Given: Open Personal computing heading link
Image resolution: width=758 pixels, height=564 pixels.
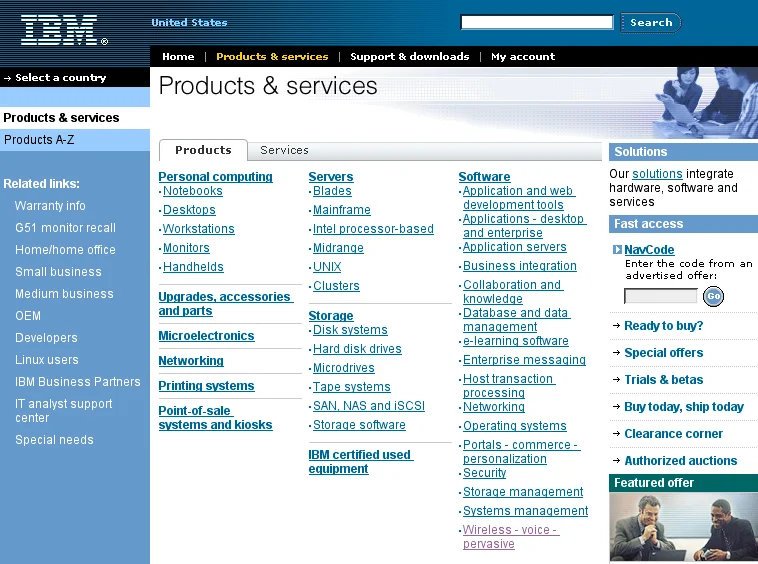Looking at the screenshot, I should point(216,177).
